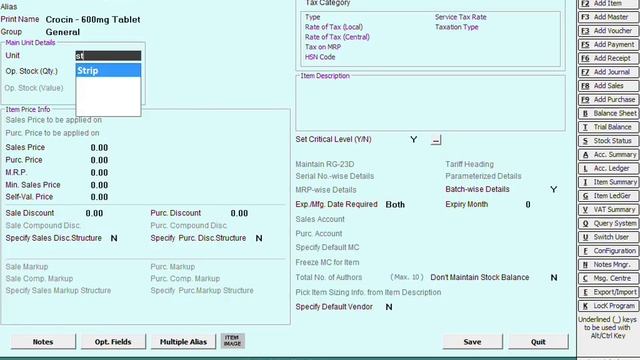Edit the M.R.P. 0.00 value
The height and width of the screenshot is (360, 640).
click(x=99, y=173)
